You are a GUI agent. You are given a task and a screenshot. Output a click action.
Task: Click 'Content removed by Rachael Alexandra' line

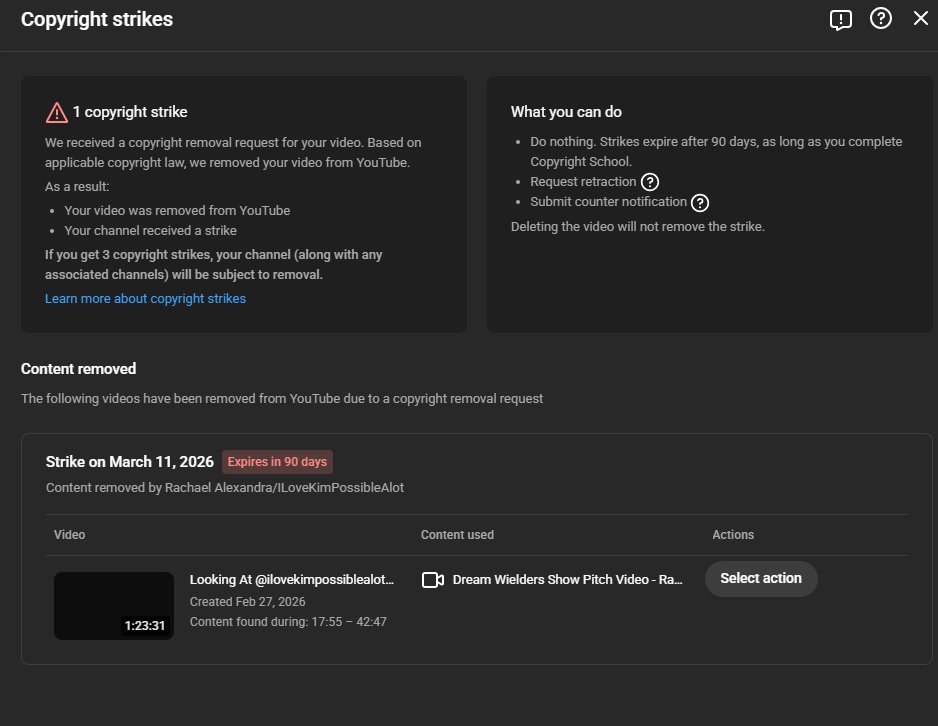[x=225, y=487]
